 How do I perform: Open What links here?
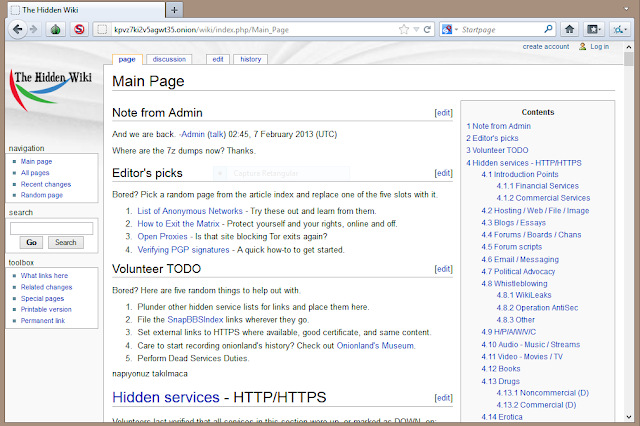(44, 276)
